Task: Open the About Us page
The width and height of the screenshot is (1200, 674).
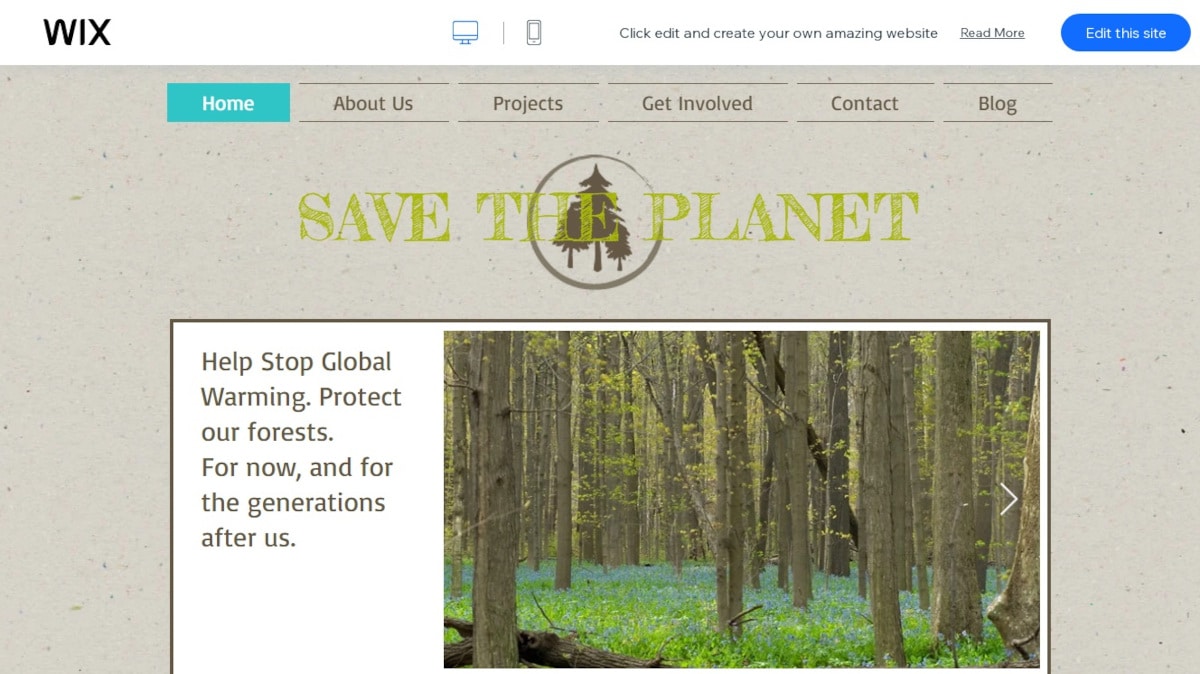Action: 373,103
